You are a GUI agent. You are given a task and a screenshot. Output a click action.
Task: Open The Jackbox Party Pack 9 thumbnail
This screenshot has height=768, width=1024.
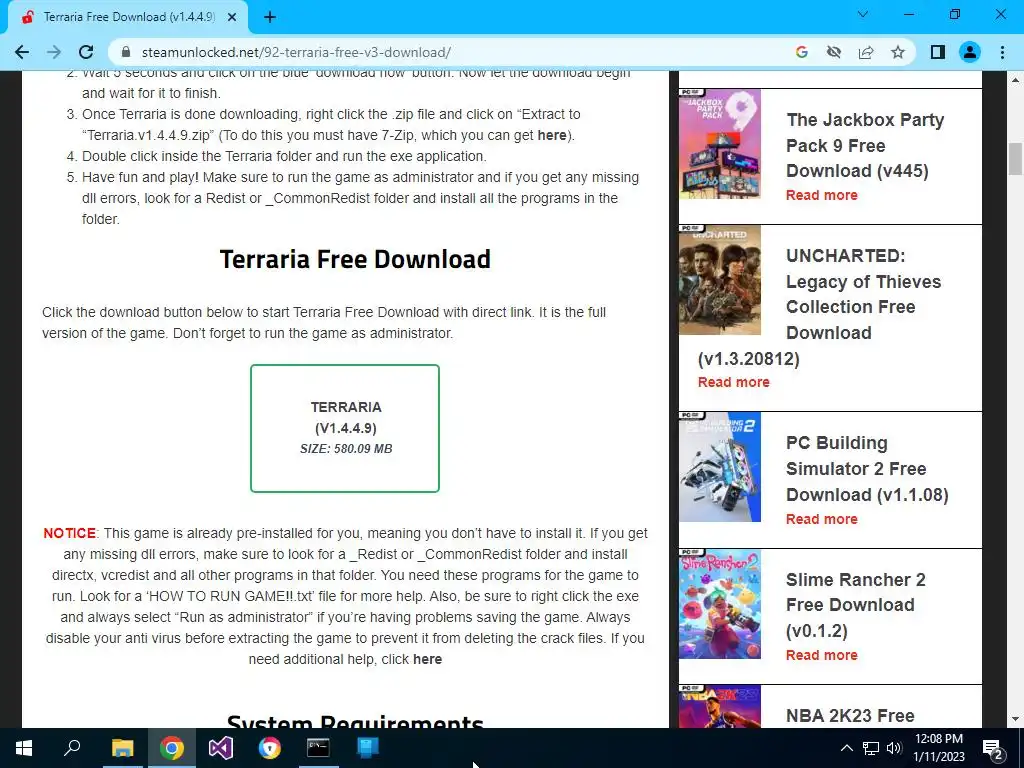coord(720,144)
